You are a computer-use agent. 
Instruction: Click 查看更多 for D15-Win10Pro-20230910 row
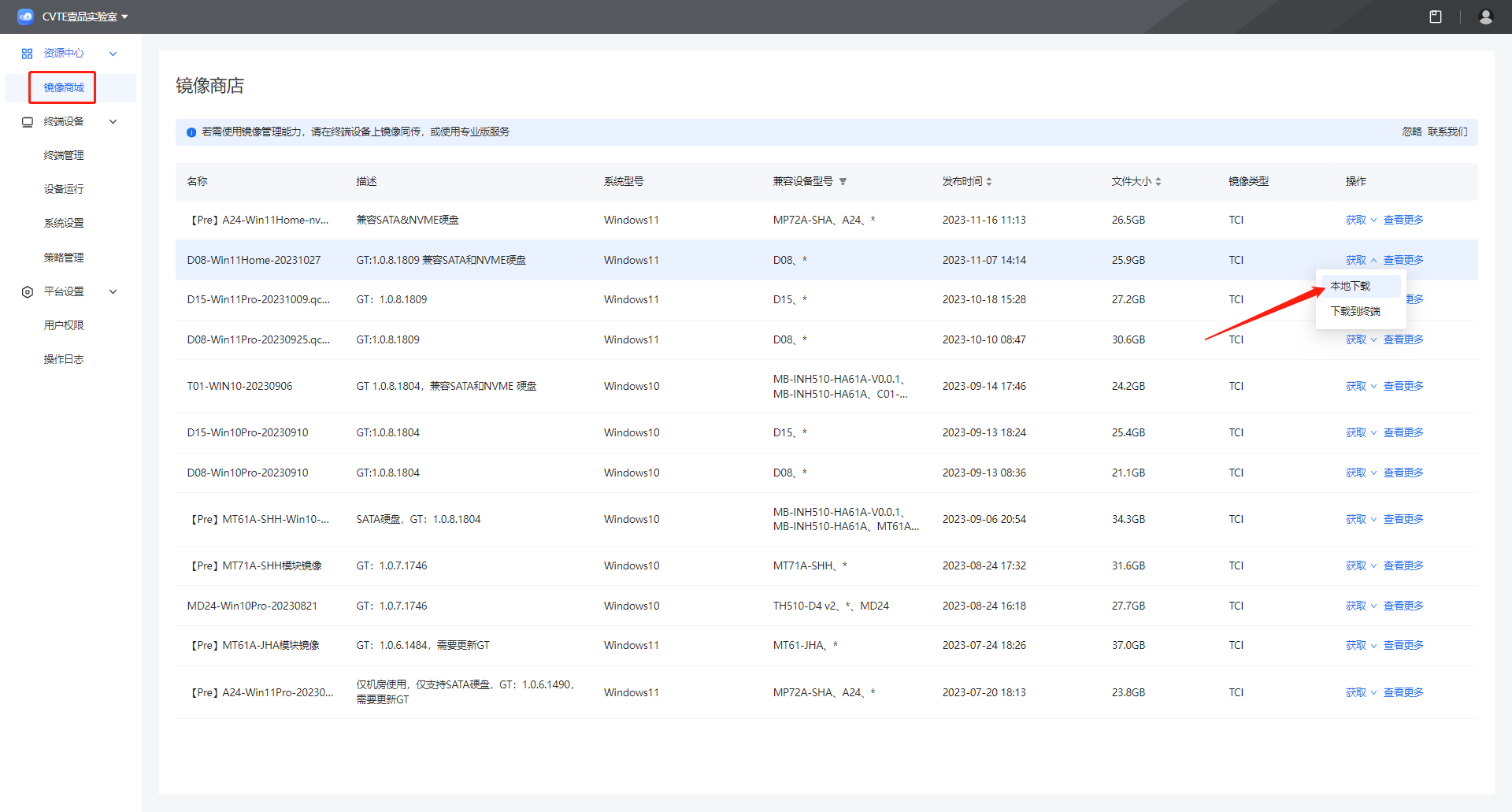pos(1403,433)
